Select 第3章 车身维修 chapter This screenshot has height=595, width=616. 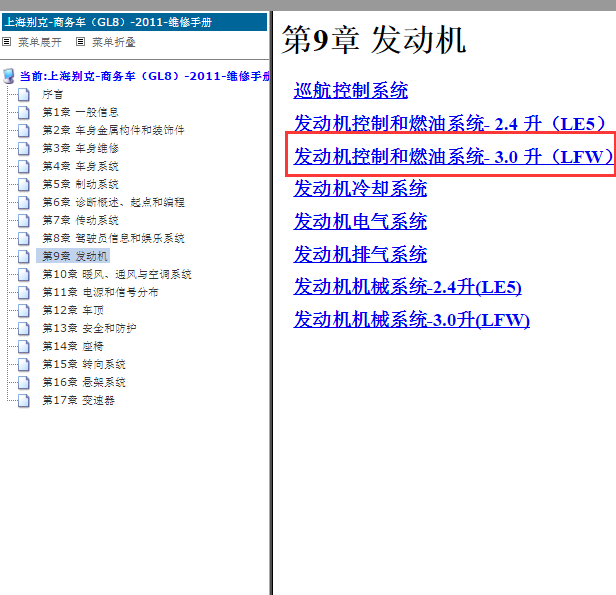(81, 148)
